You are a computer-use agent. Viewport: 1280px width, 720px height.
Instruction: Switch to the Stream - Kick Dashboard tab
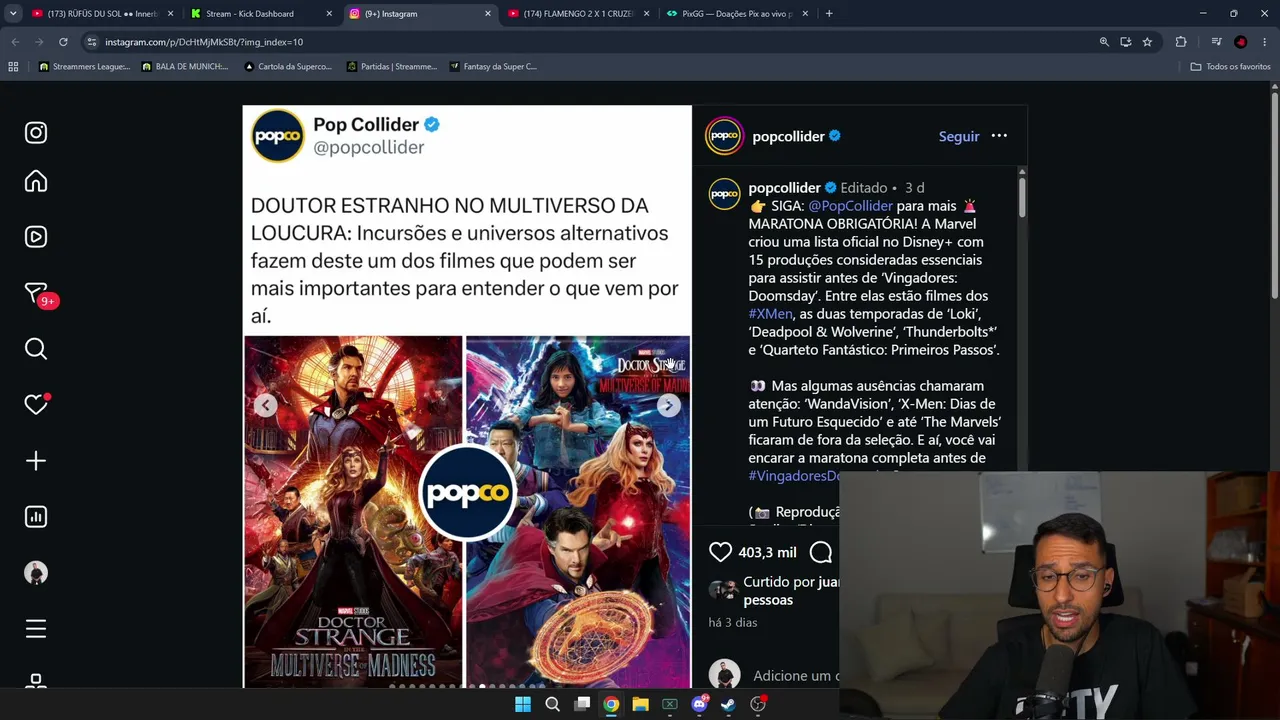260,14
